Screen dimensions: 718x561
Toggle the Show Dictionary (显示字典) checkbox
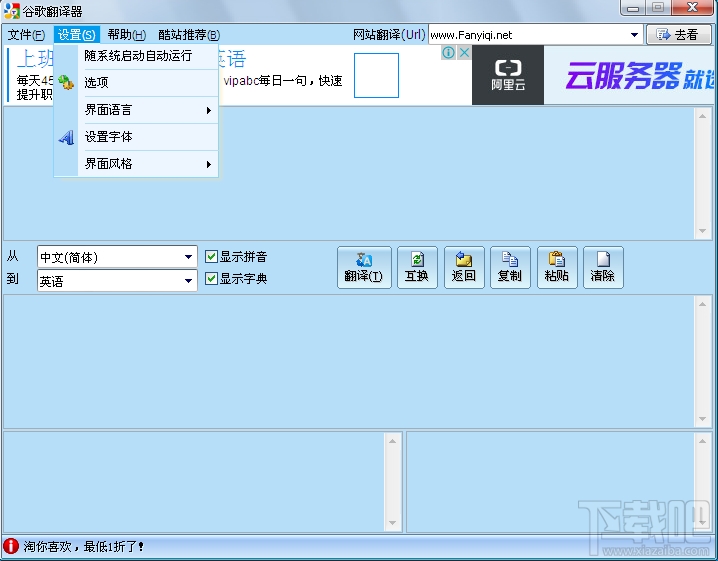(x=211, y=278)
